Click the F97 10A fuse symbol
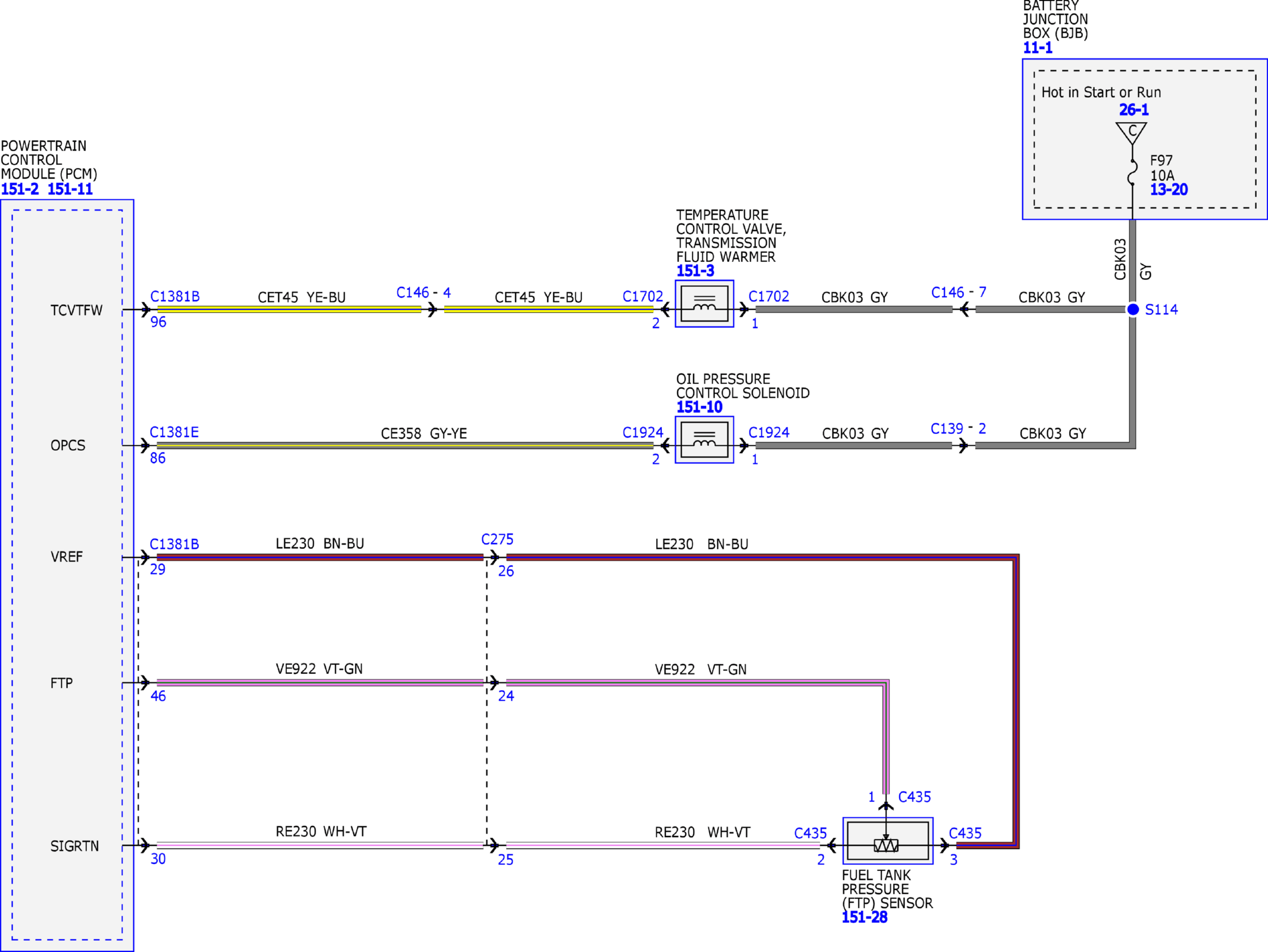Screen dimensions: 1268x952 coord(1132,173)
